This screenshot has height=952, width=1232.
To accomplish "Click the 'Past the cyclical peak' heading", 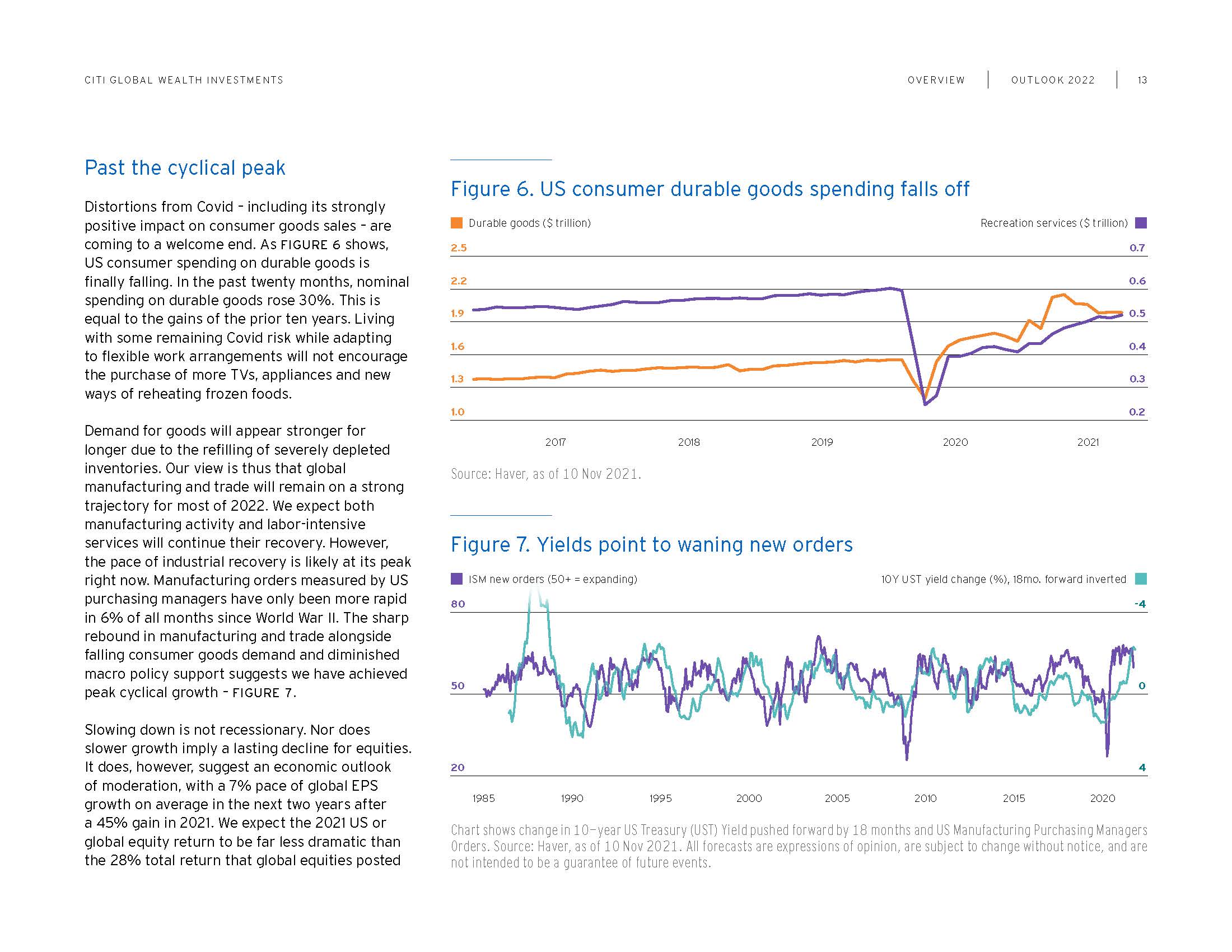I will 184,167.
